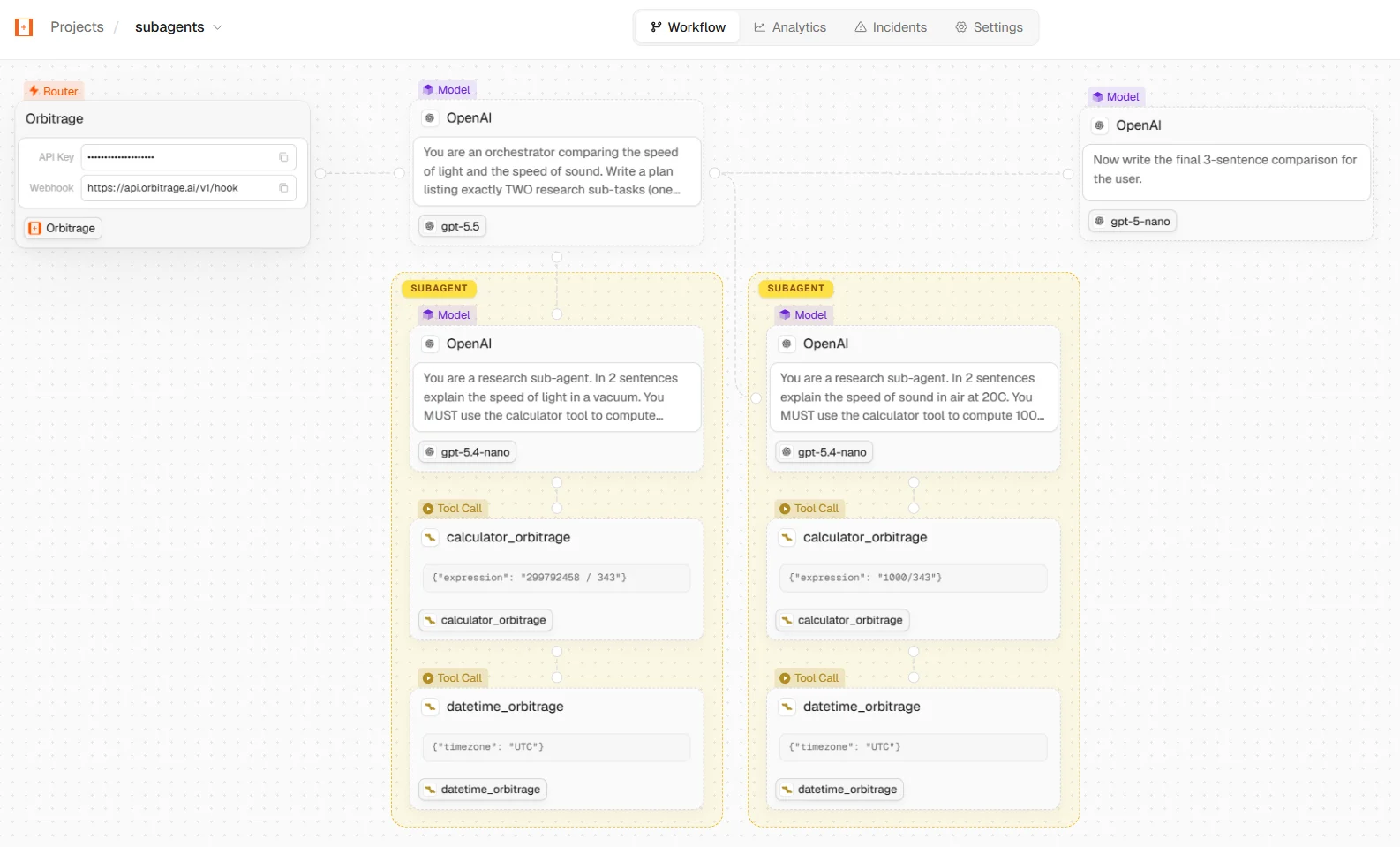Click the datetime_orbitrage chip in the speed-of-light subagent

483,790
